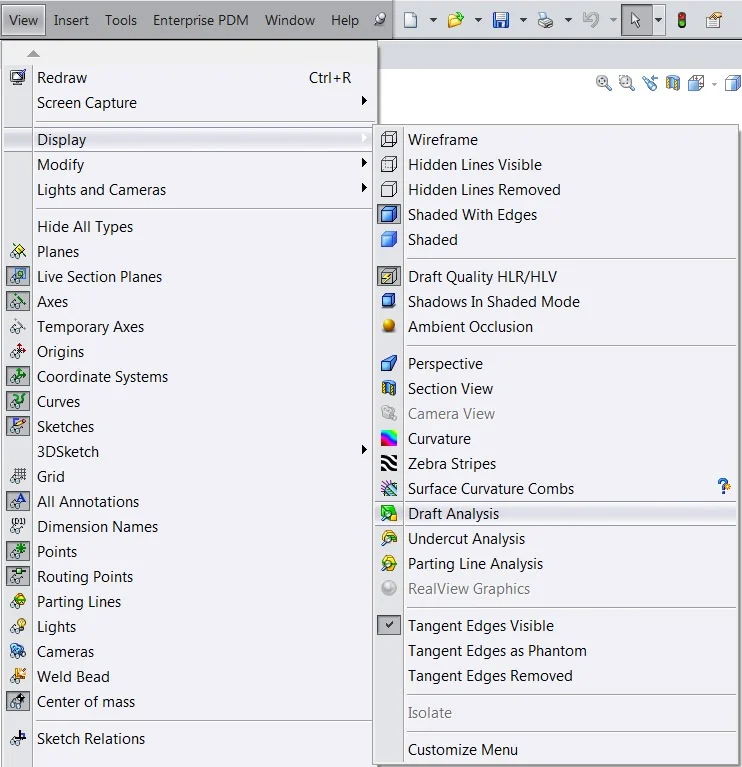Toggle Sketches visibility
742x767 pixels.
click(18, 426)
